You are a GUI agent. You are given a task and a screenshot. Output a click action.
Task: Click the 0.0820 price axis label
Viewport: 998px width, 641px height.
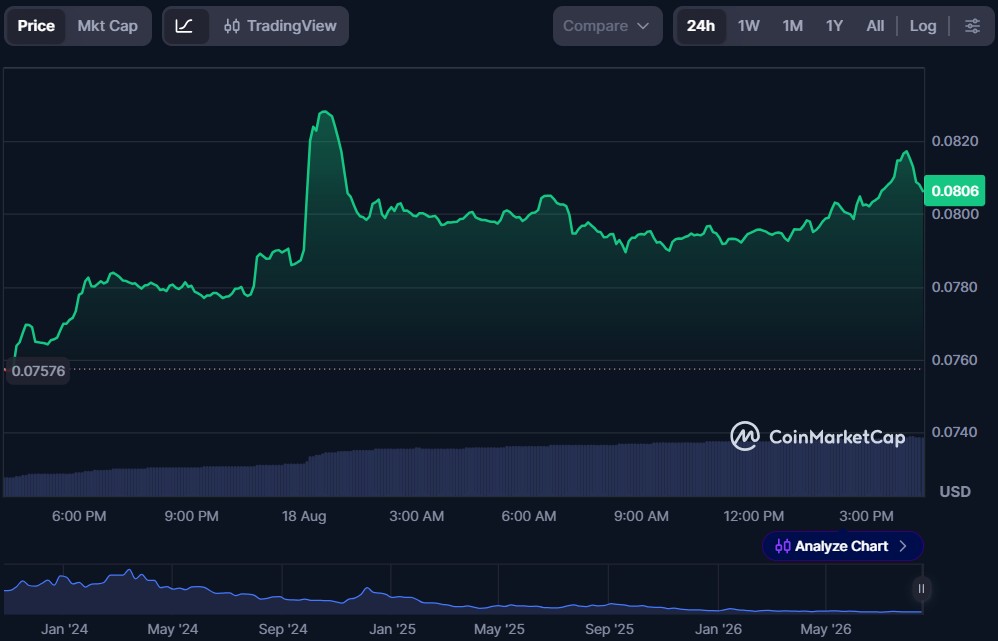(x=955, y=141)
